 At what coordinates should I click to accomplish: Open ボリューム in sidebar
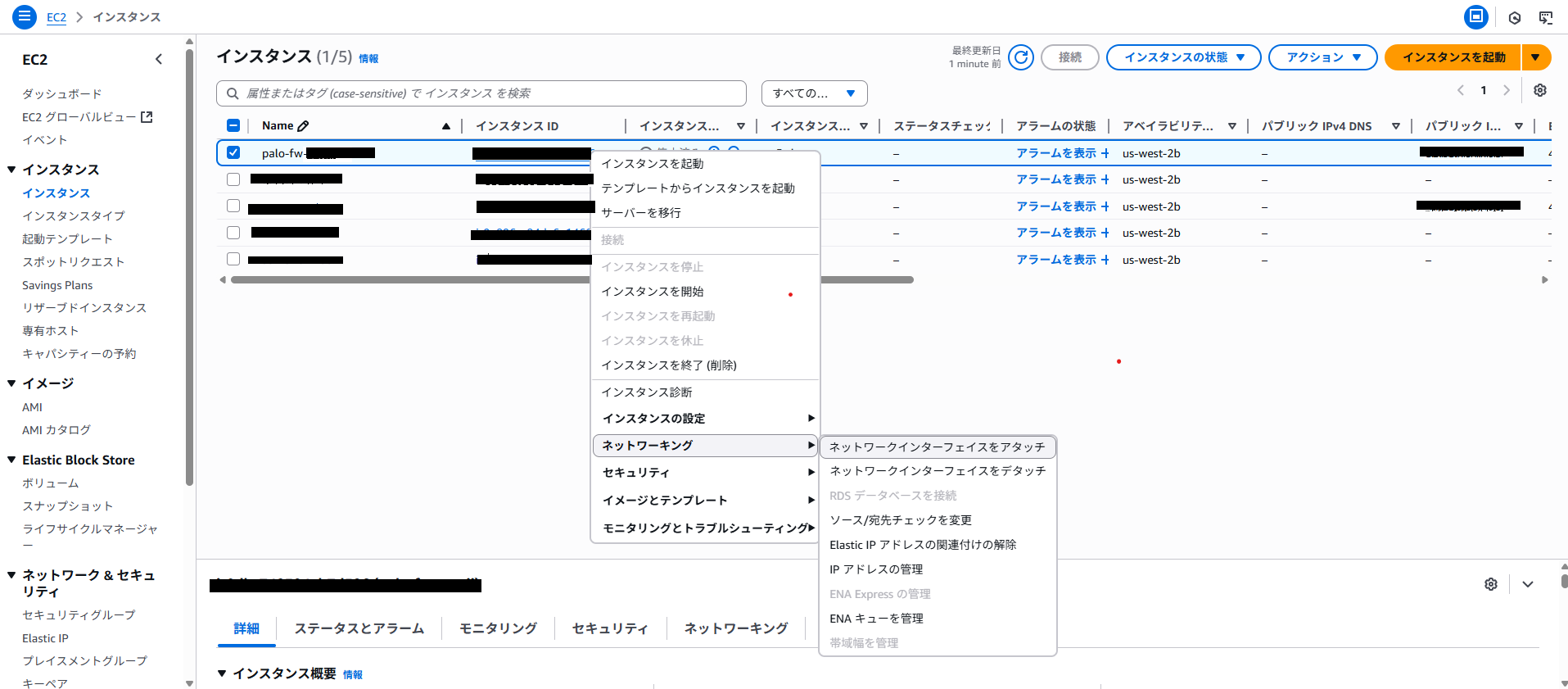click(x=51, y=483)
